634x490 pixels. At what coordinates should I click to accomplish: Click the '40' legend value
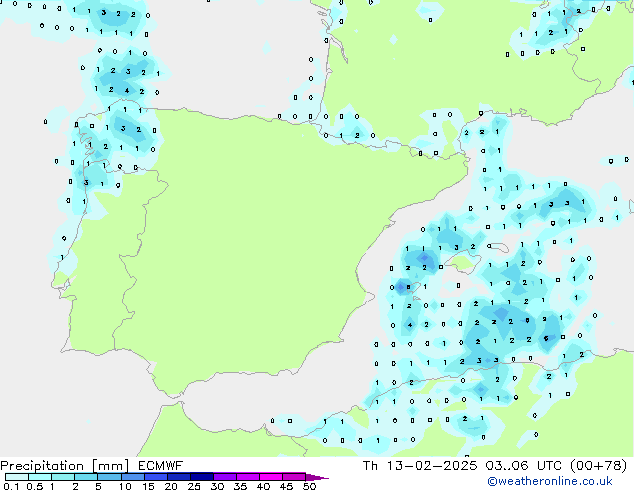click(x=263, y=486)
